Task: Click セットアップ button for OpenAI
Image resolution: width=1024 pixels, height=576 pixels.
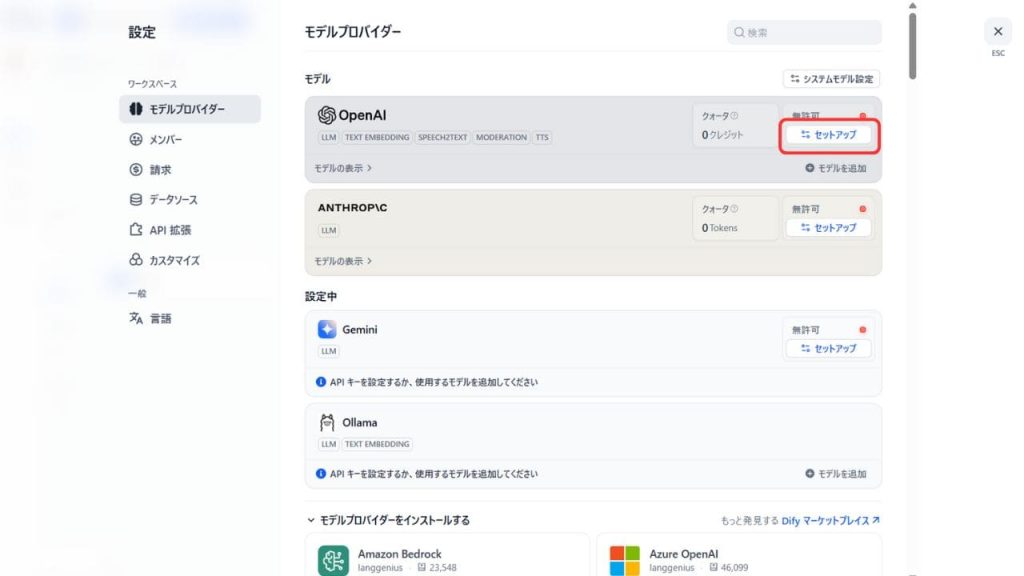Action: click(829, 134)
